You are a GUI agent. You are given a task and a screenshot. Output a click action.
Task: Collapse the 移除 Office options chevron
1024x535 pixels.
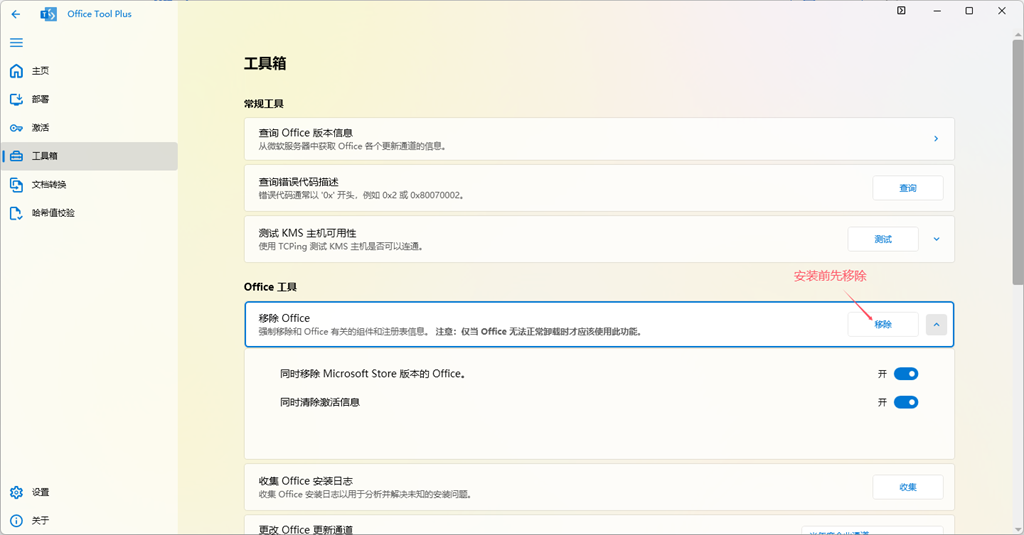[x=936, y=325]
